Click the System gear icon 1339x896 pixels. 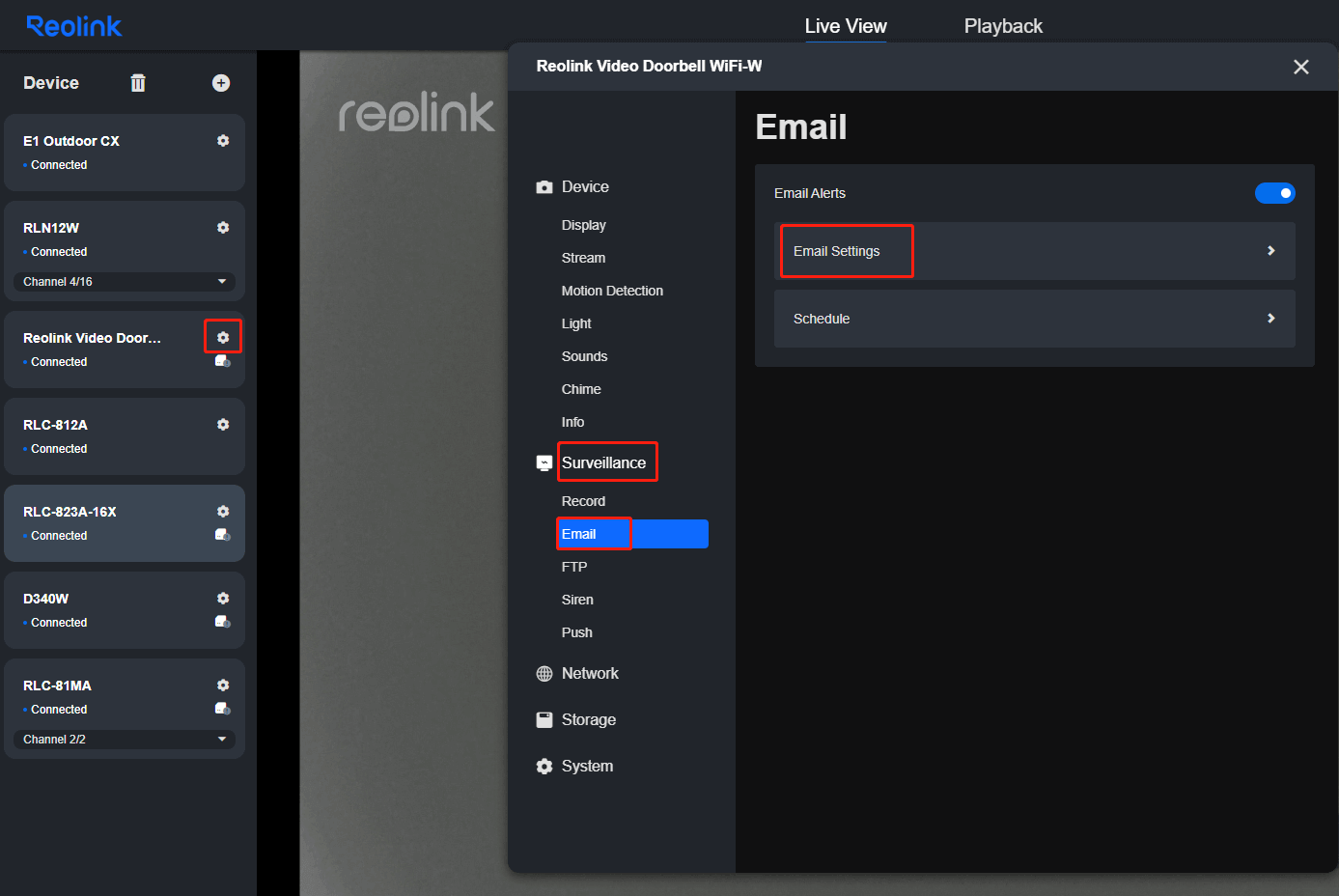(x=544, y=767)
